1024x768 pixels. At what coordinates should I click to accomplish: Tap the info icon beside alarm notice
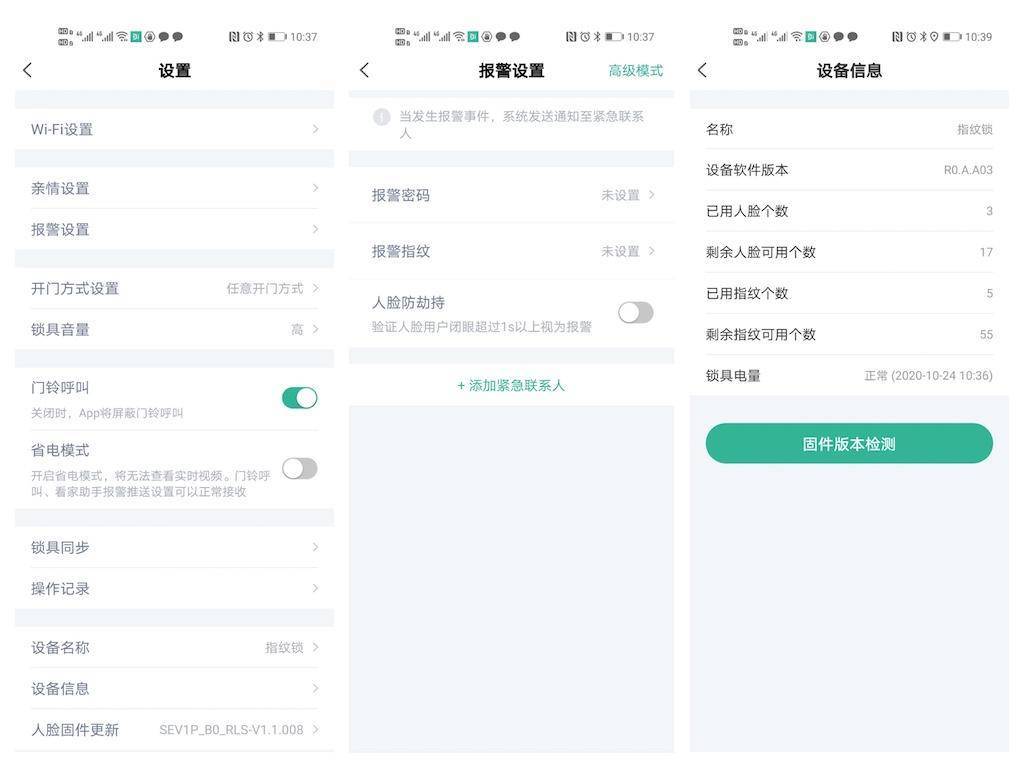(381, 117)
